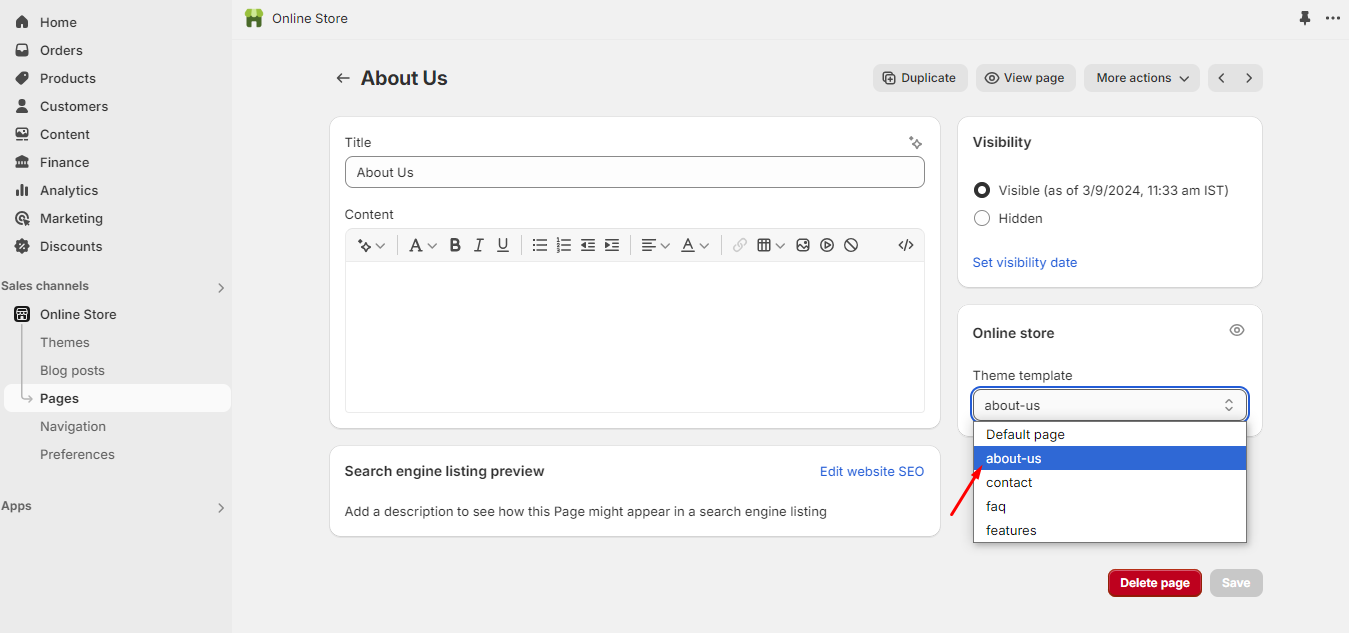Click the clear formatting icon
Screen dimensions: 1349x633
[x=851, y=245]
